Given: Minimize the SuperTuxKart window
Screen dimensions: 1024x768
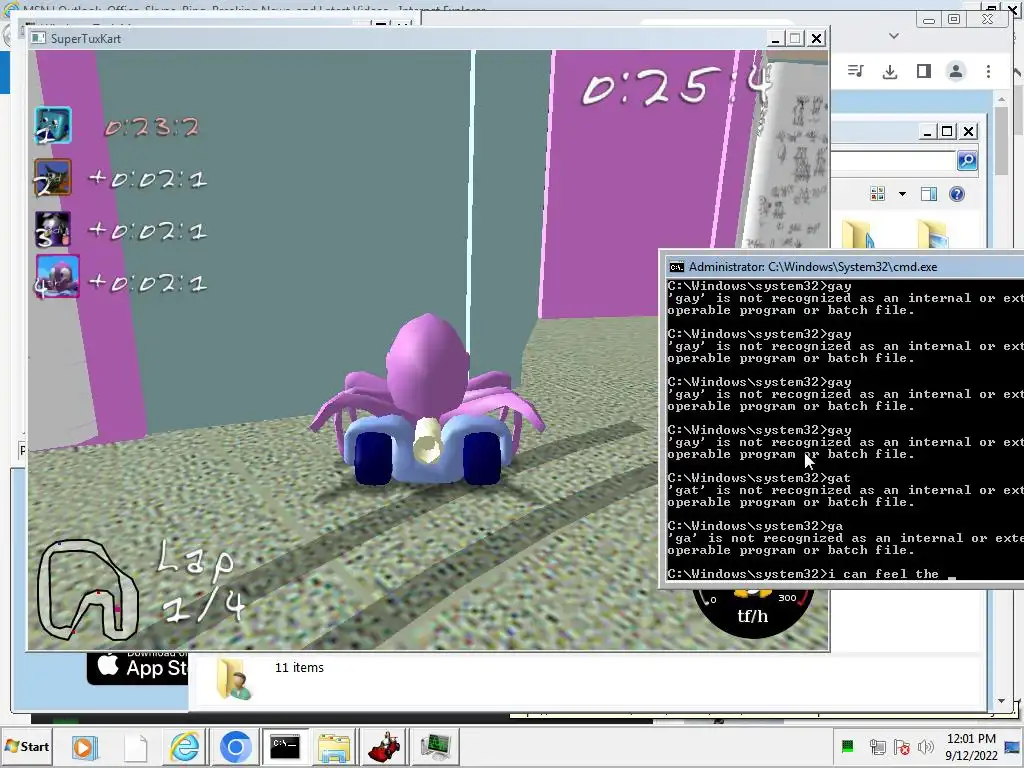Looking at the screenshot, I should [775, 39].
